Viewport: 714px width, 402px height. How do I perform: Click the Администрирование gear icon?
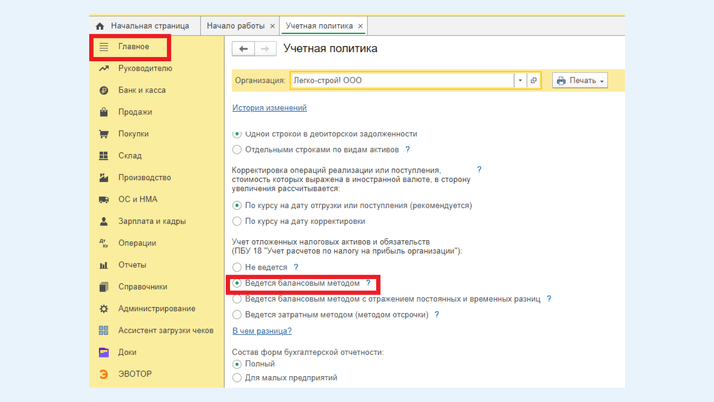pyautogui.click(x=104, y=309)
